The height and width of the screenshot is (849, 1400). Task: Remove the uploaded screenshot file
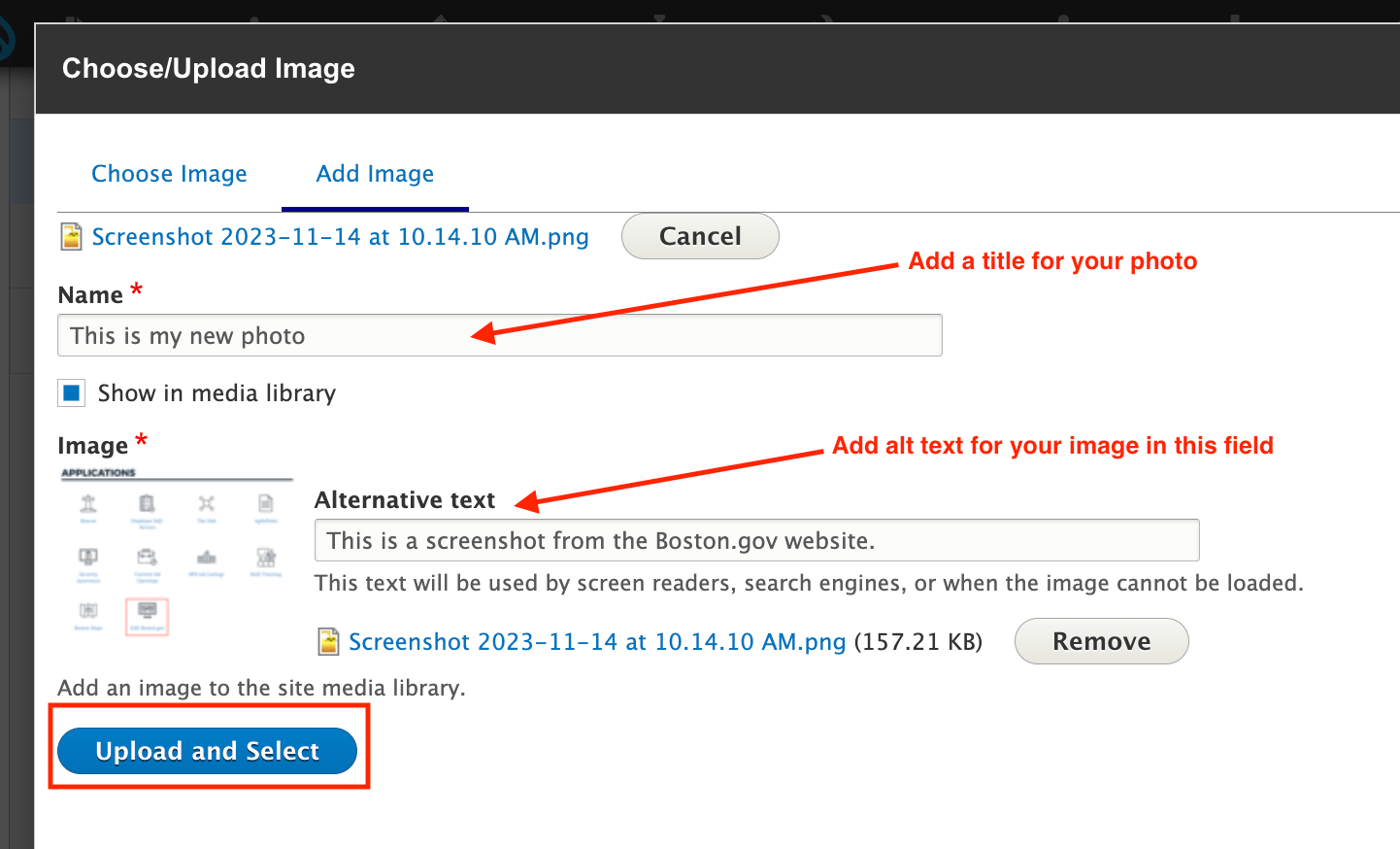(x=1101, y=641)
